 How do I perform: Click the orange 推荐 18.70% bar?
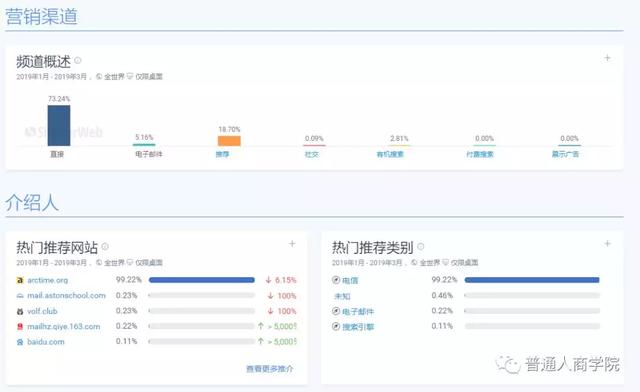(x=229, y=141)
